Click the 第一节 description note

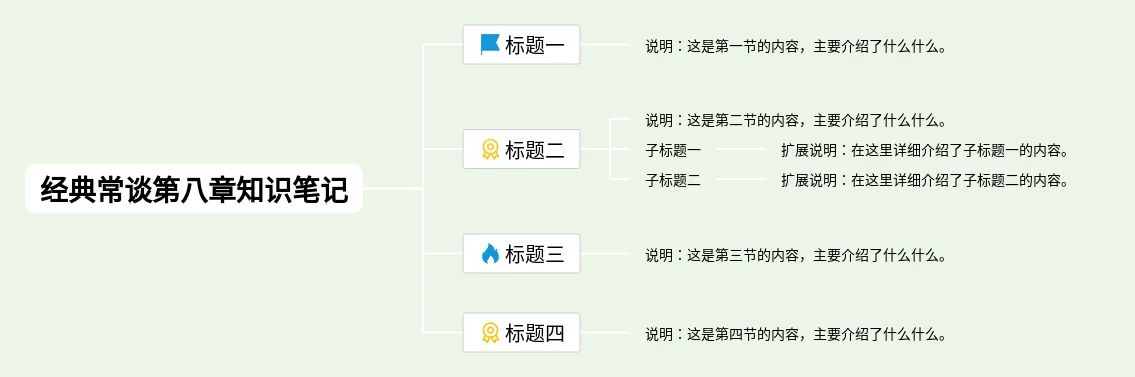click(796, 47)
